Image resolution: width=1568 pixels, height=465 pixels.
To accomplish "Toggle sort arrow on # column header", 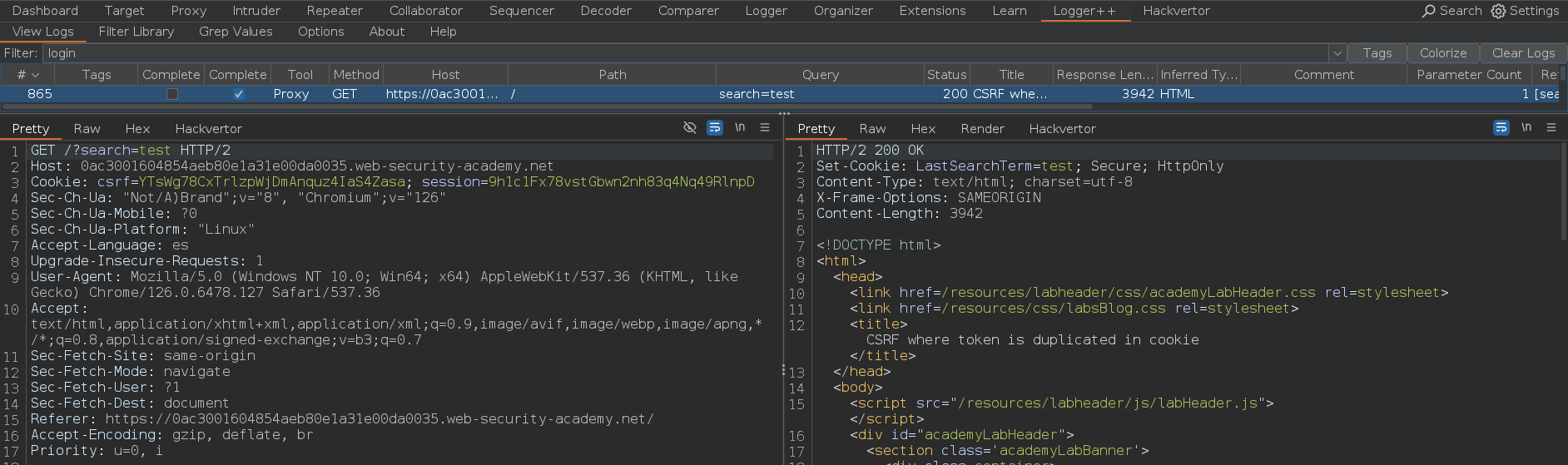I will click(35, 75).
